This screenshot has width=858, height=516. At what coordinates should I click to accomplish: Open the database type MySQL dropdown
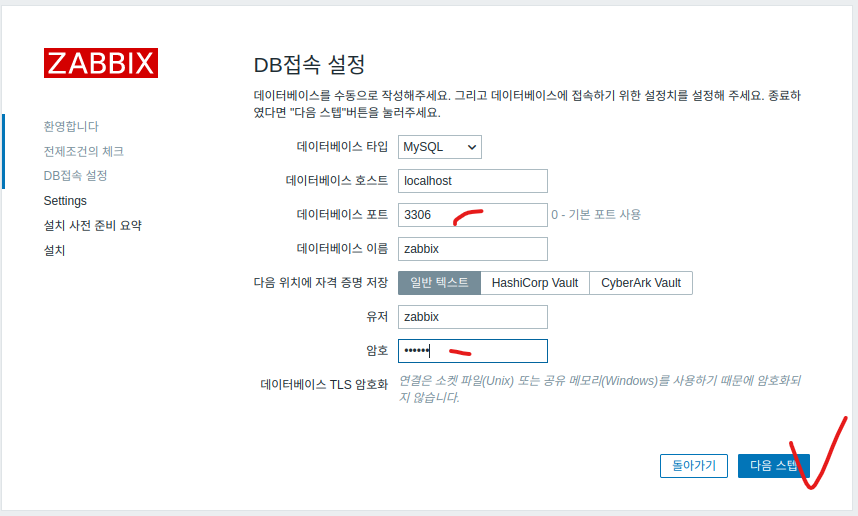[439, 147]
